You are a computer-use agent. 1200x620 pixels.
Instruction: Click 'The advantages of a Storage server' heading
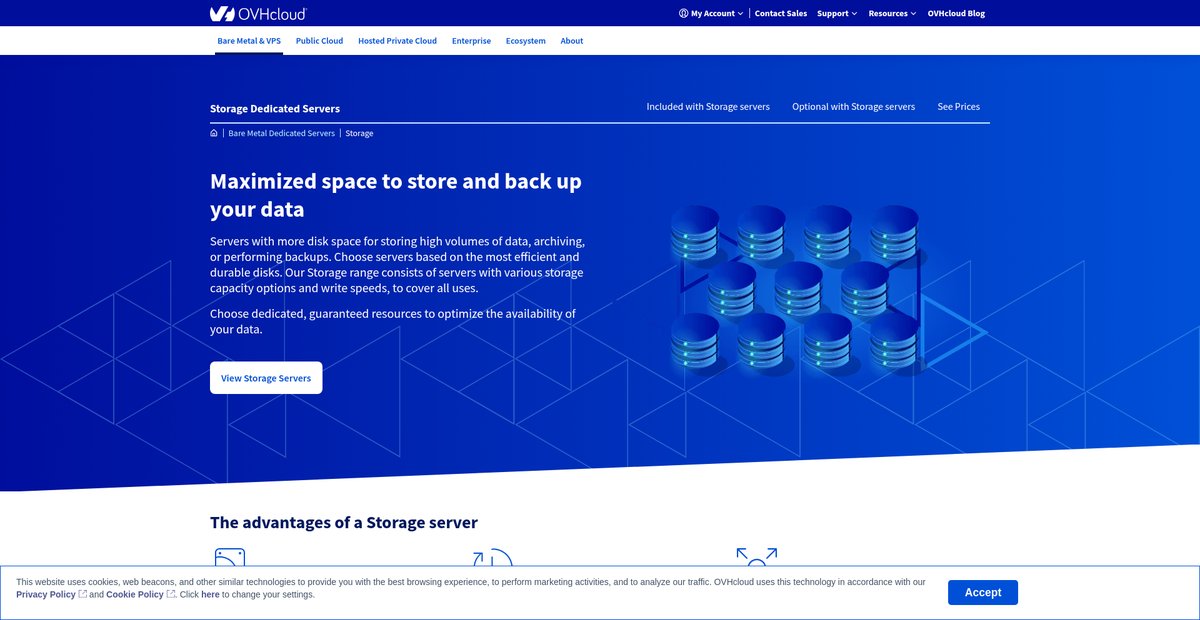(x=344, y=522)
